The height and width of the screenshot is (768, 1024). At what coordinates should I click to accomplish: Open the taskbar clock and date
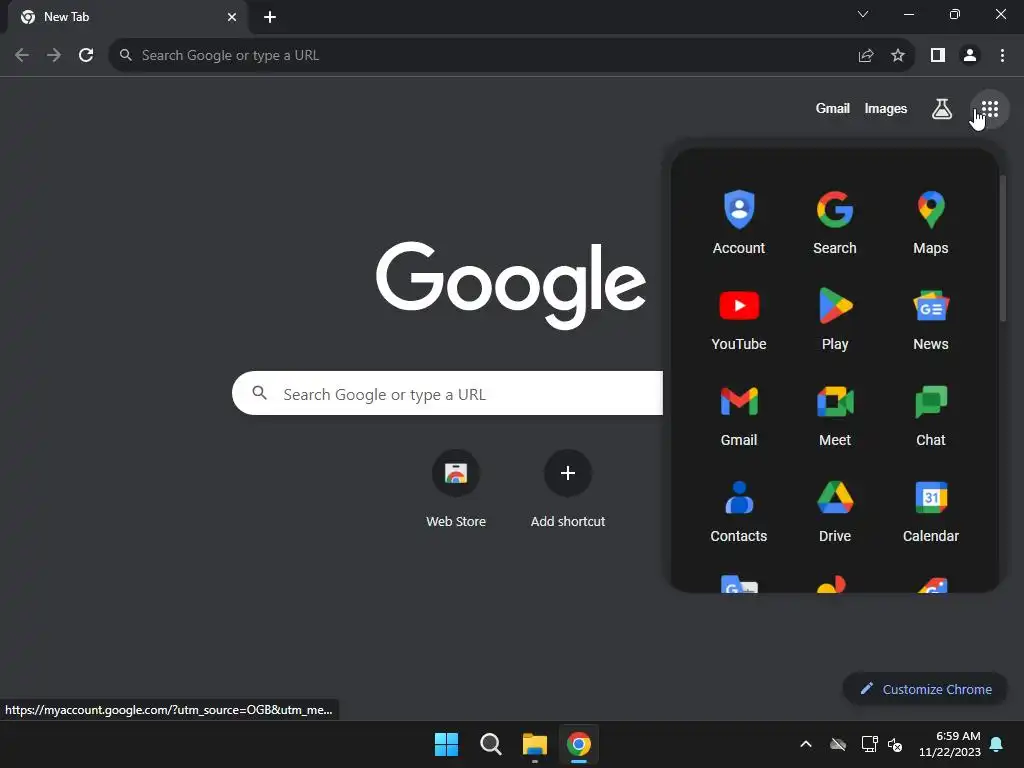950,744
